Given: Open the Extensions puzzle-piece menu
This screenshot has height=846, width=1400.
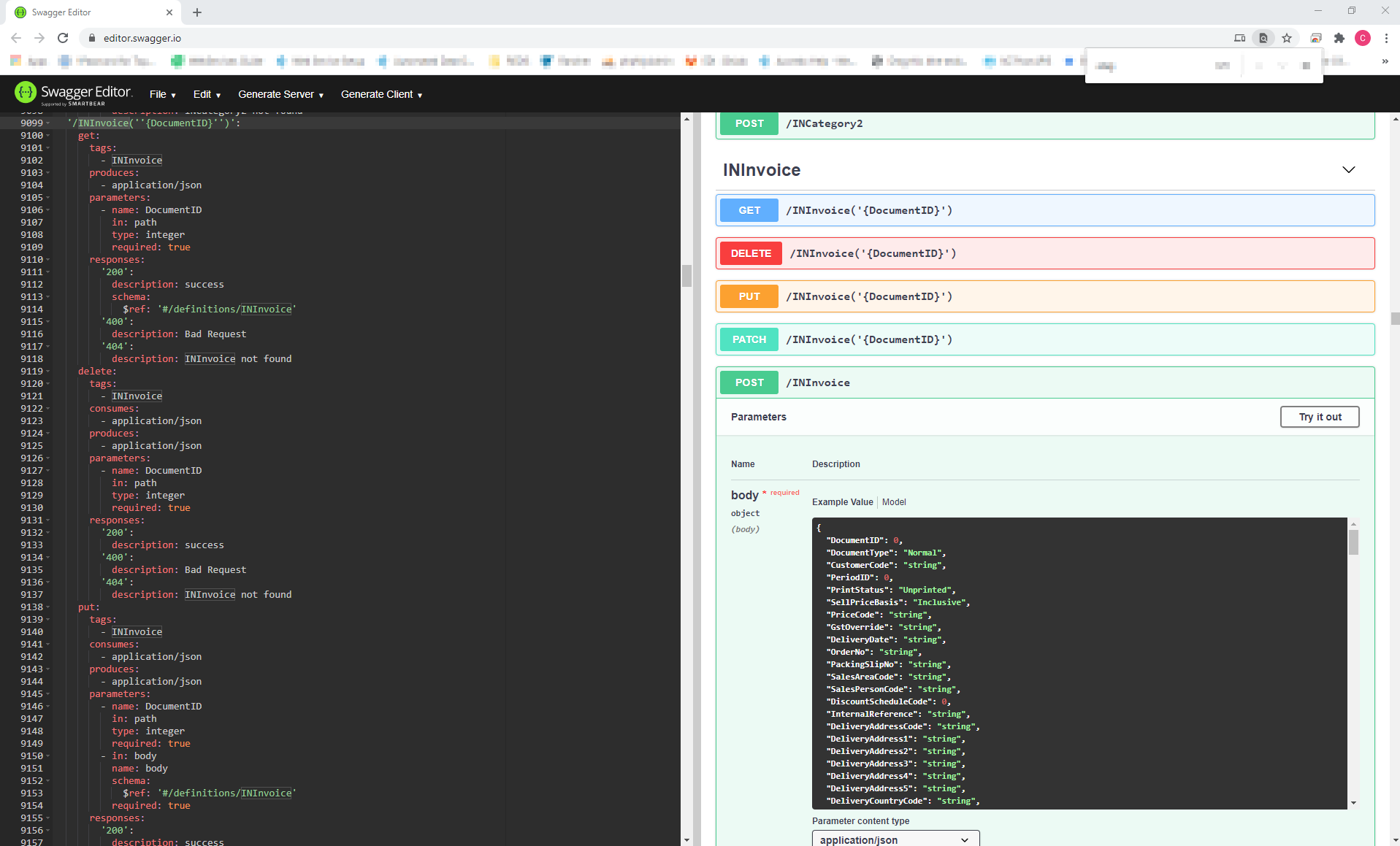Looking at the screenshot, I should tap(1339, 38).
